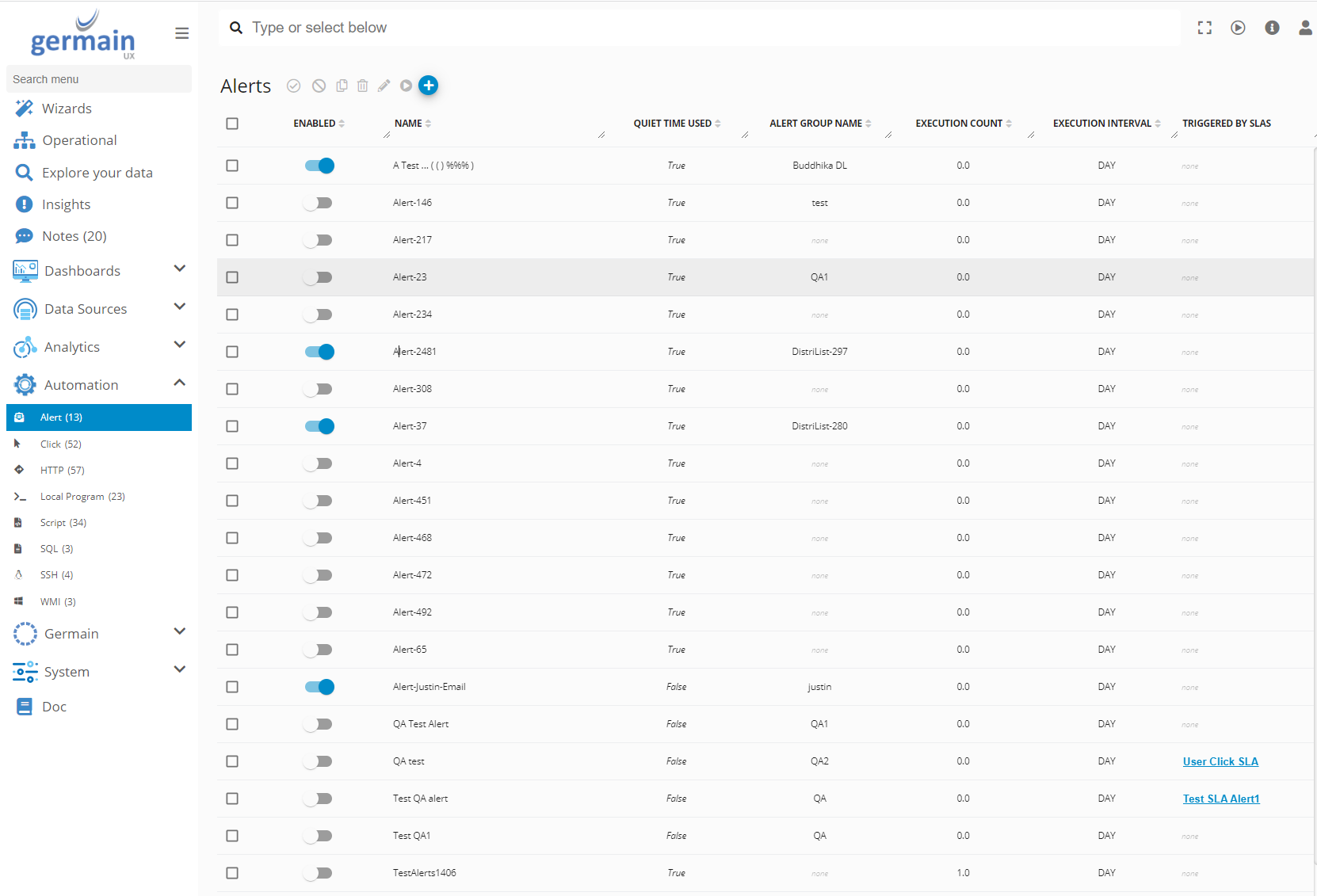
Task: Click the blue add alert plus button
Action: pos(428,86)
